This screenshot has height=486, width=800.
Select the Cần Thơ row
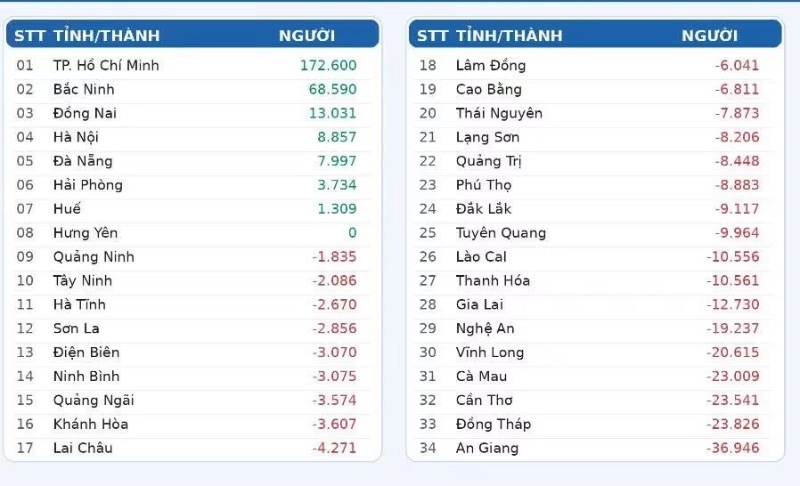[x=595, y=400]
